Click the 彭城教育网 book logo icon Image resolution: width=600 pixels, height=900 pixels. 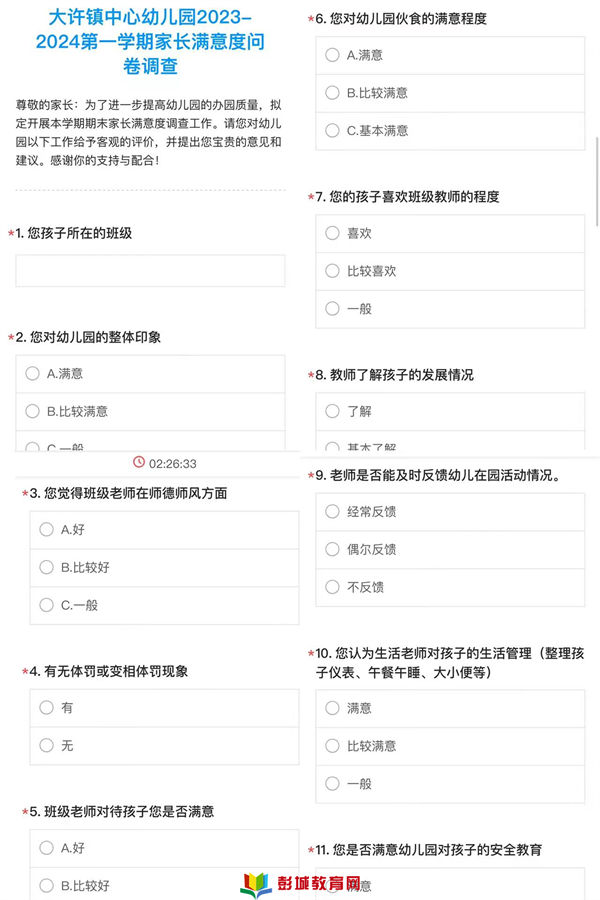(x=256, y=885)
